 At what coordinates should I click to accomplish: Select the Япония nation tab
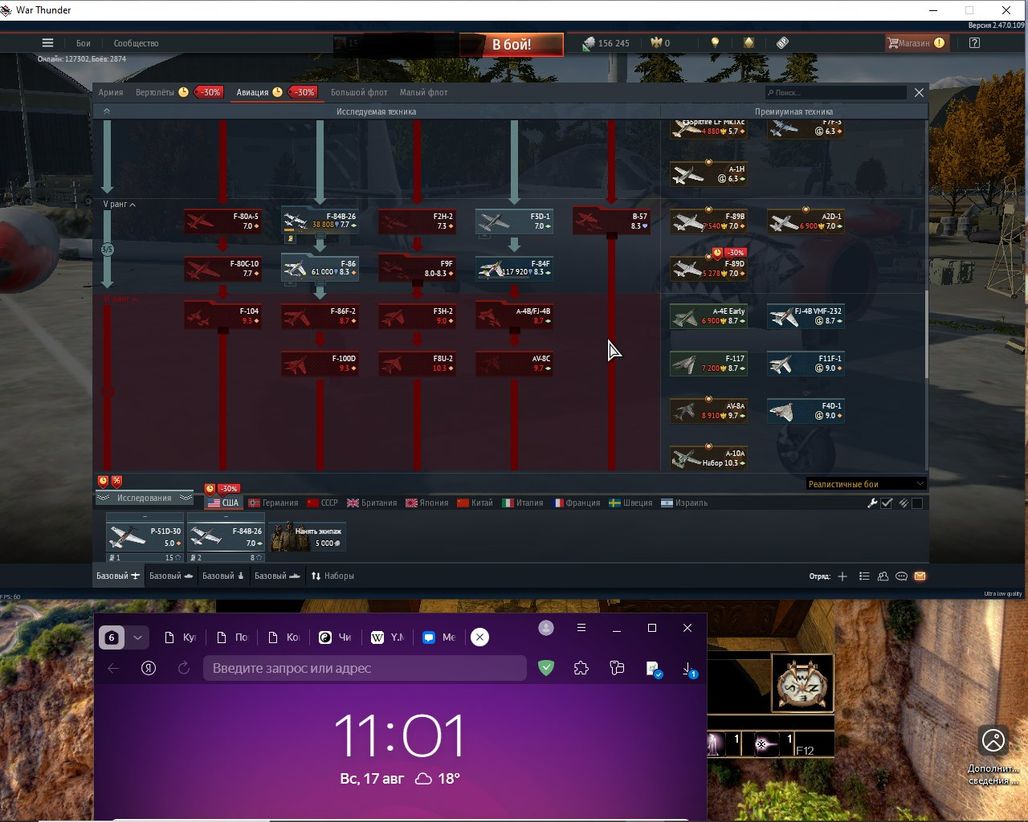point(427,503)
